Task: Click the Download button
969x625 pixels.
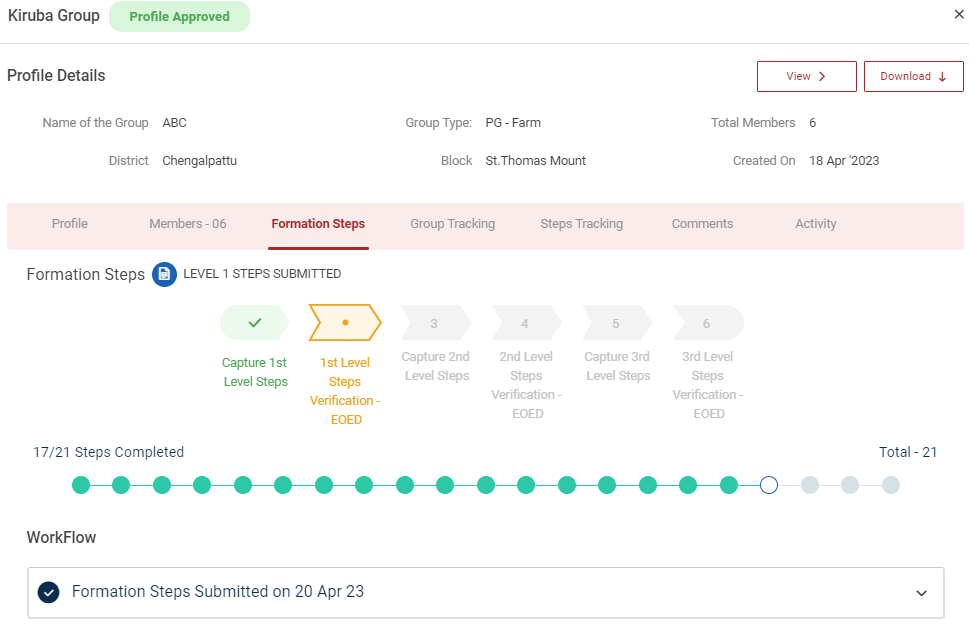Action: tap(913, 77)
